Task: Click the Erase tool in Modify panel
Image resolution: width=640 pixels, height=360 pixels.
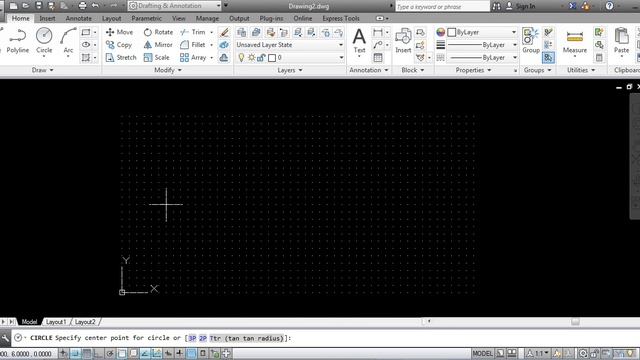Action: coord(224,32)
